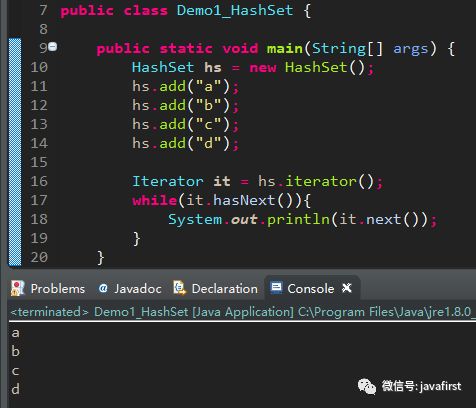The image size is (476, 408).
Task: Click the Console monitor icon
Action: coord(276,287)
